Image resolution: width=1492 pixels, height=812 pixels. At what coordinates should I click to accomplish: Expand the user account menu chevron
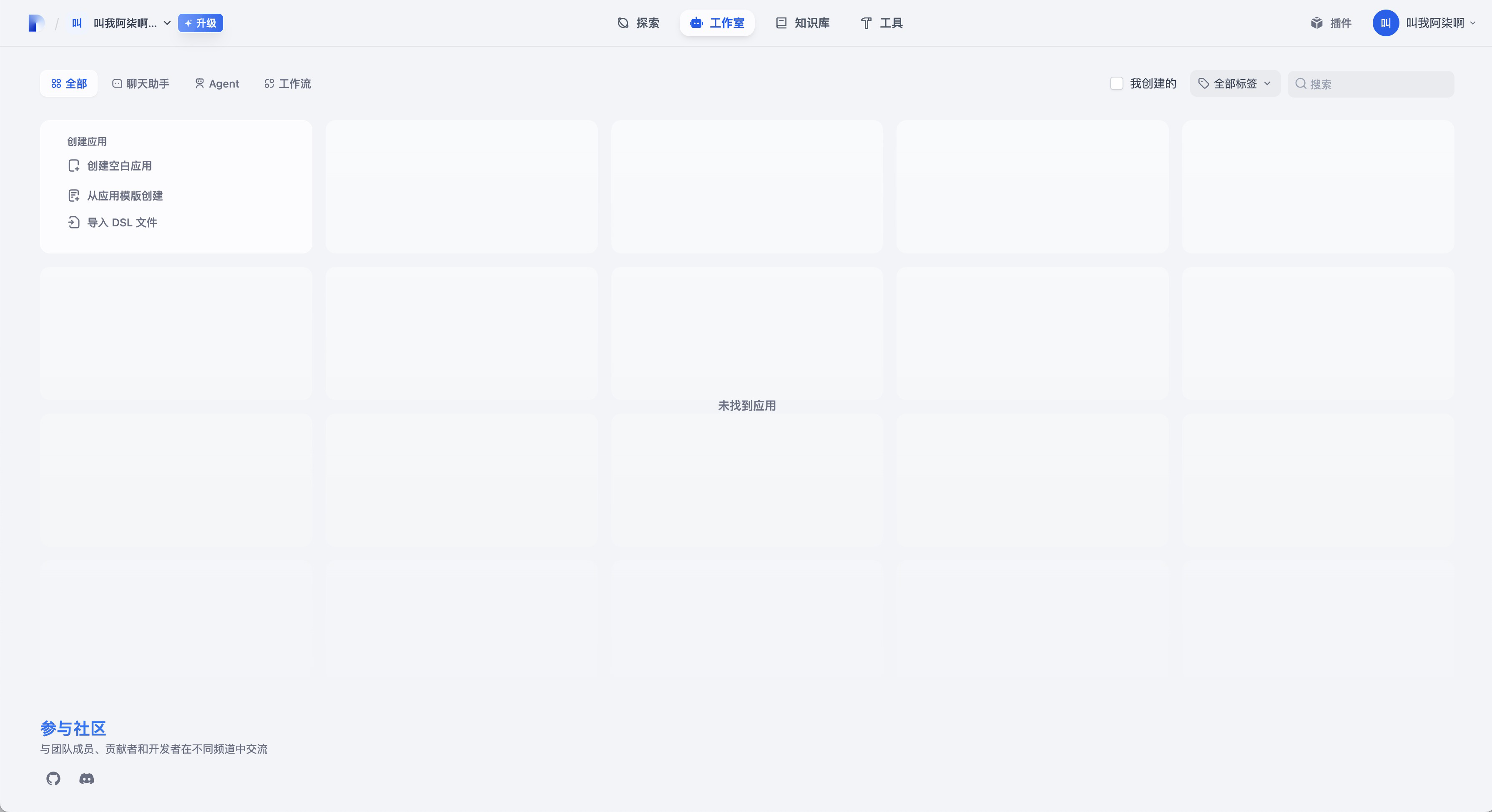click(x=1473, y=23)
